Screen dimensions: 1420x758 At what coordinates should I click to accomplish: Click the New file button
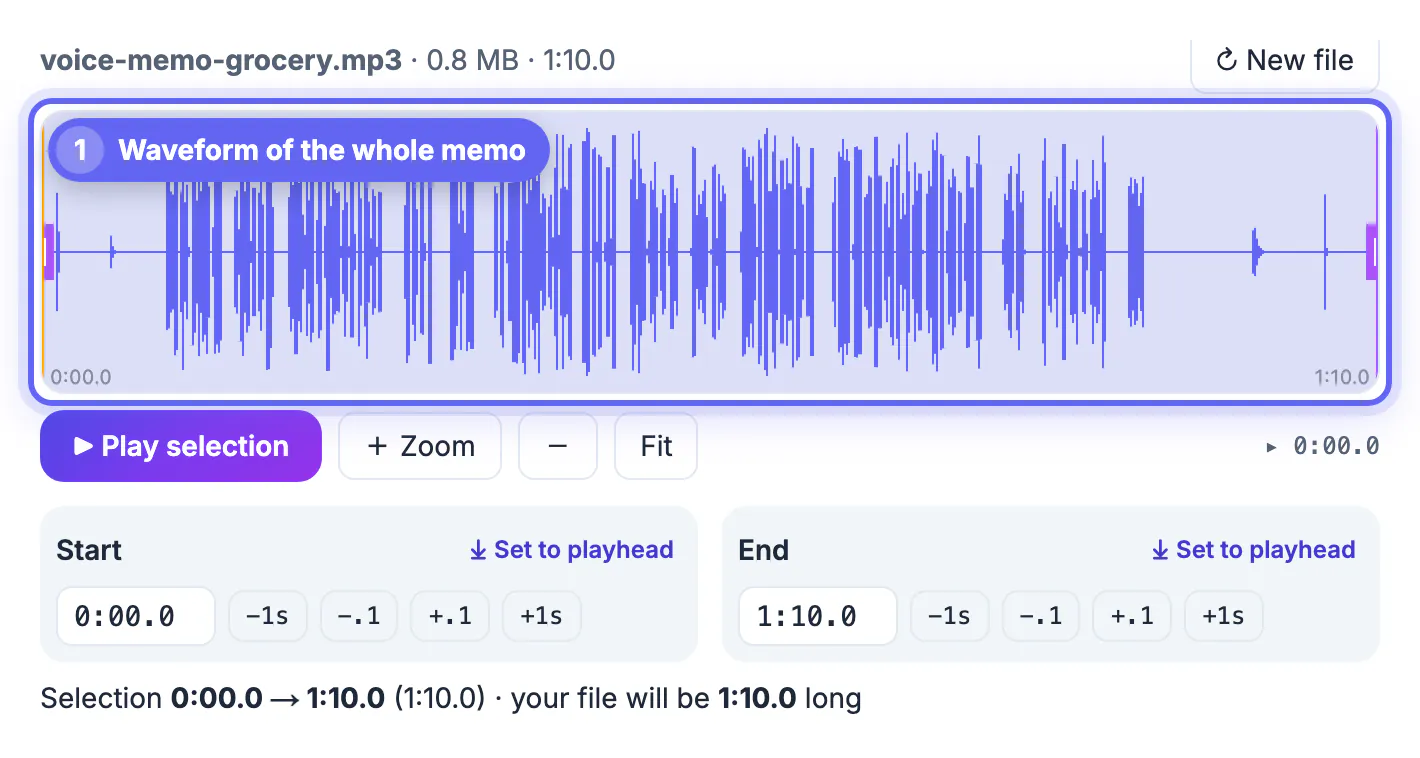(1285, 62)
